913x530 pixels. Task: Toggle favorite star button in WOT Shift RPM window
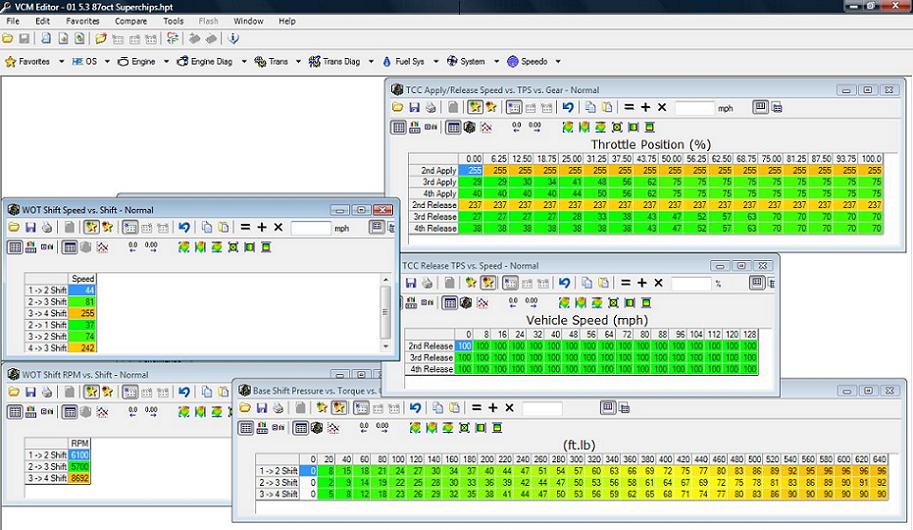click(91, 392)
